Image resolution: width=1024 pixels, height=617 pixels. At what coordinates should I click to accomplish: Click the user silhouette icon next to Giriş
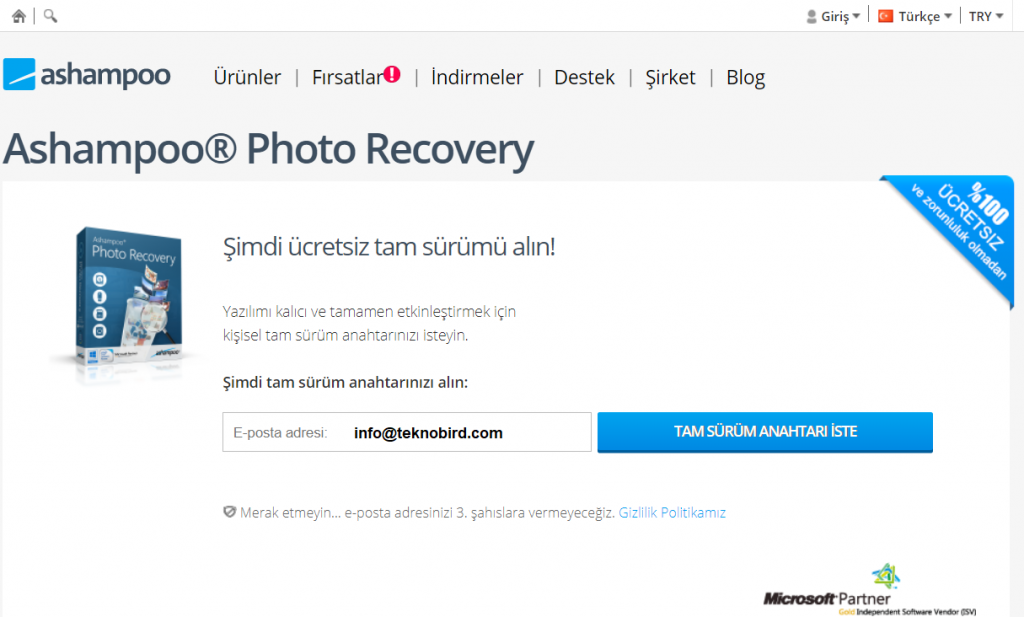pos(811,16)
